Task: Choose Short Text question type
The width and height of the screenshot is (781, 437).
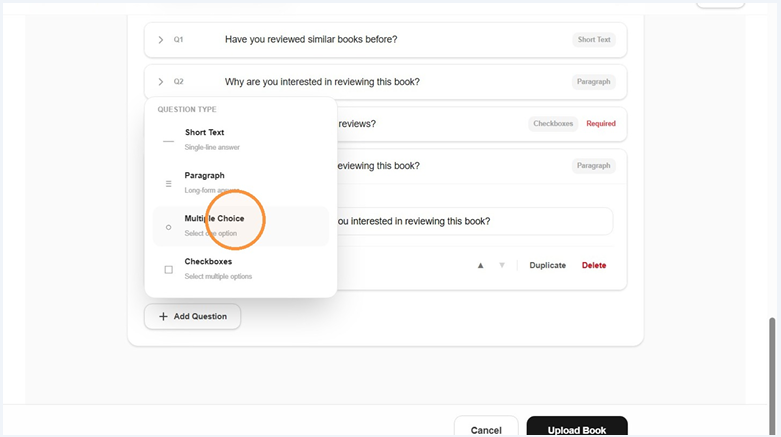Action: point(241,140)
